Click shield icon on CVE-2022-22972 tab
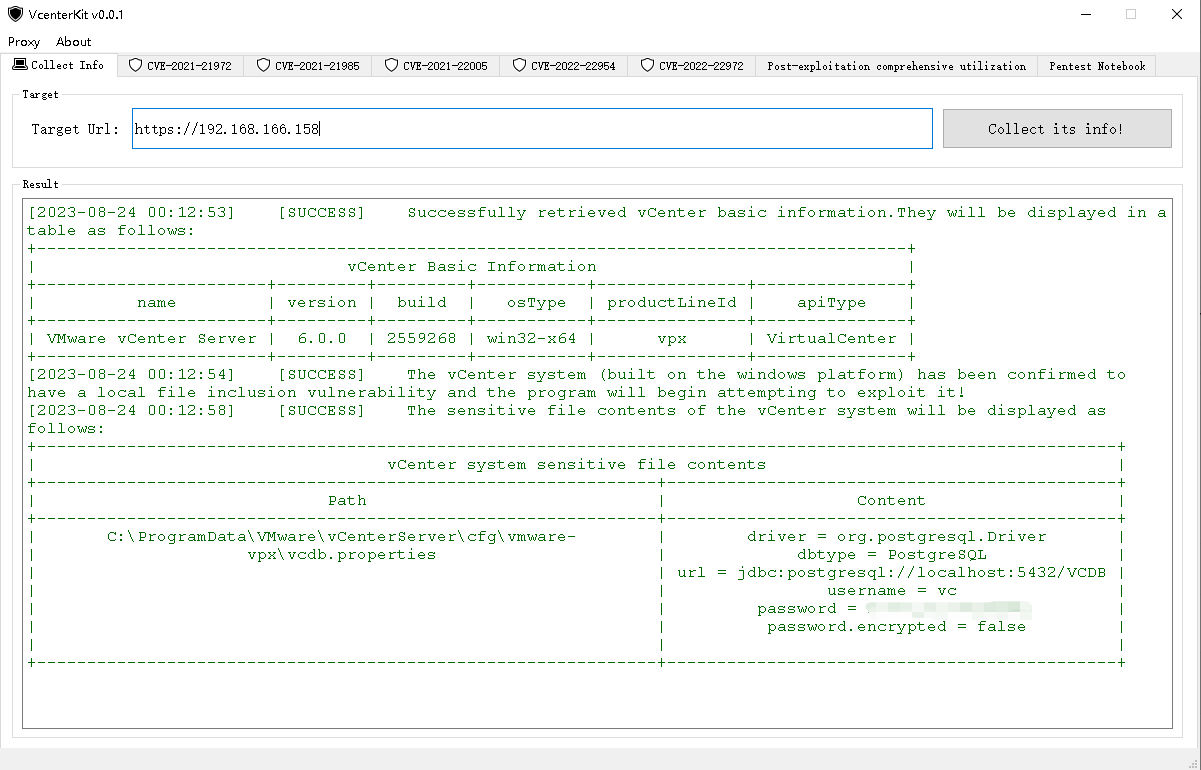The image size is (1201, 770). 648,66
